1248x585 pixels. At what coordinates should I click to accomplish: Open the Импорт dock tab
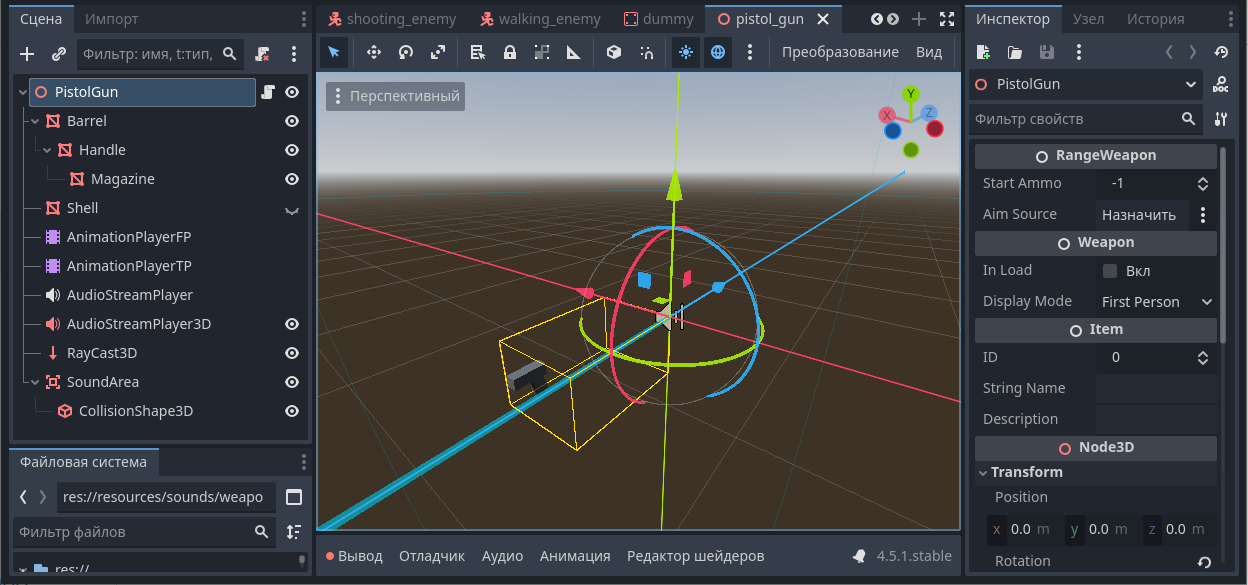point(112,19)
